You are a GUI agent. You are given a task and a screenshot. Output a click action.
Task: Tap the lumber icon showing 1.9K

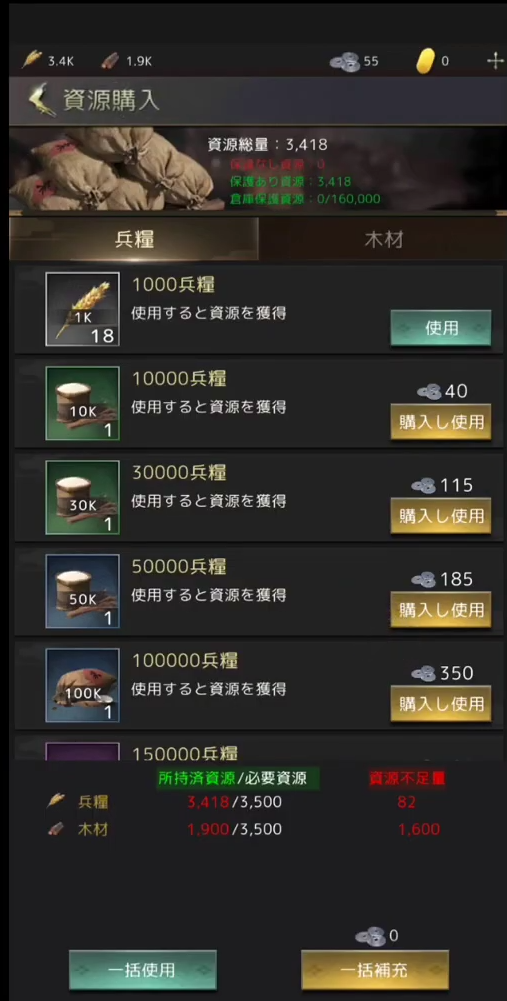pos(110,61)
